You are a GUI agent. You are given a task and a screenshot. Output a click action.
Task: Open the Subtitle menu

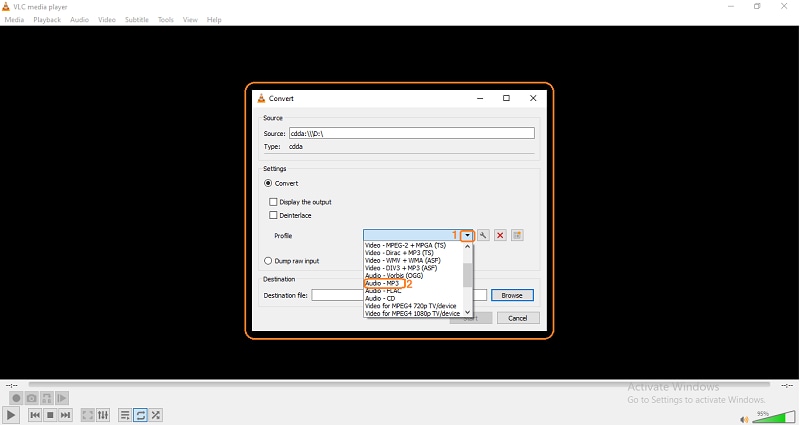137,19
